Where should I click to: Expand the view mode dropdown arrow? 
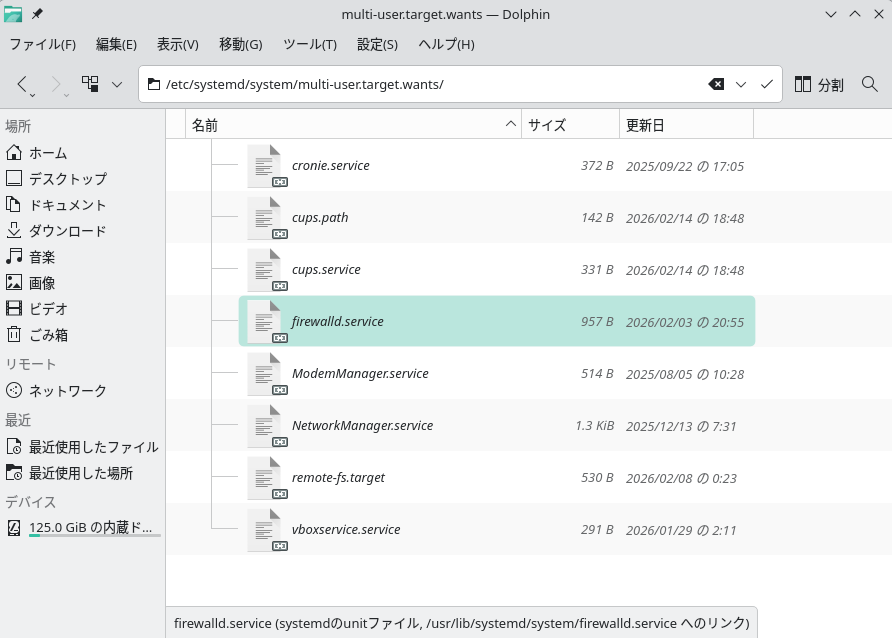[x=117, y=84]
